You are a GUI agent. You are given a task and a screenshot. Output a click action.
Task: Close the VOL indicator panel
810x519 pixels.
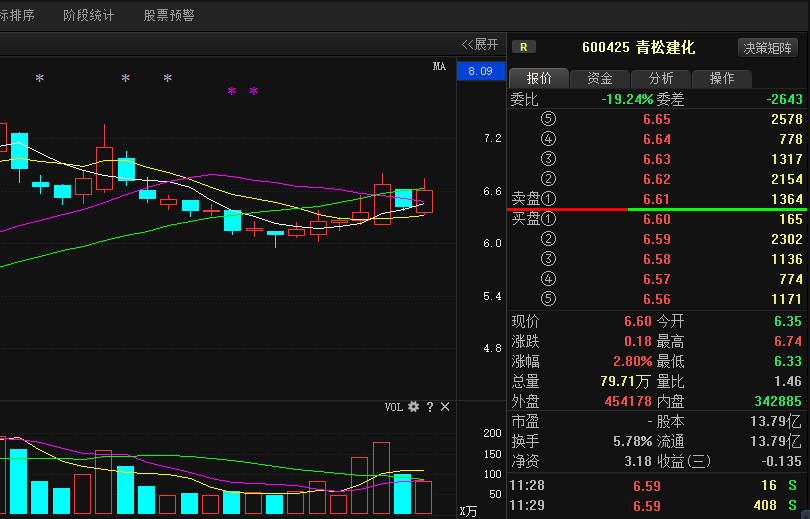point(445,407)
